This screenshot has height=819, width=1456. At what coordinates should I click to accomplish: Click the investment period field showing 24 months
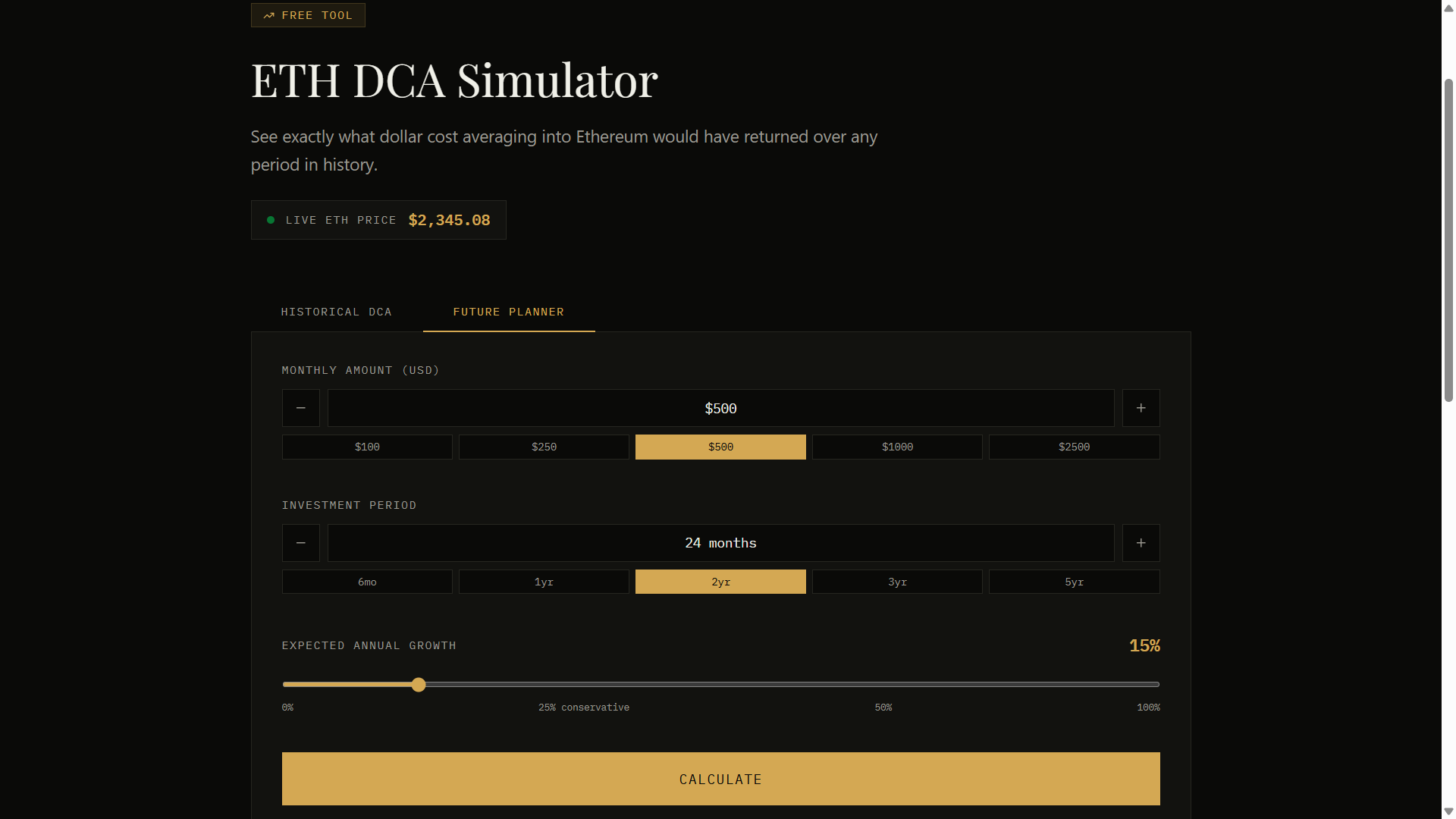720,543
